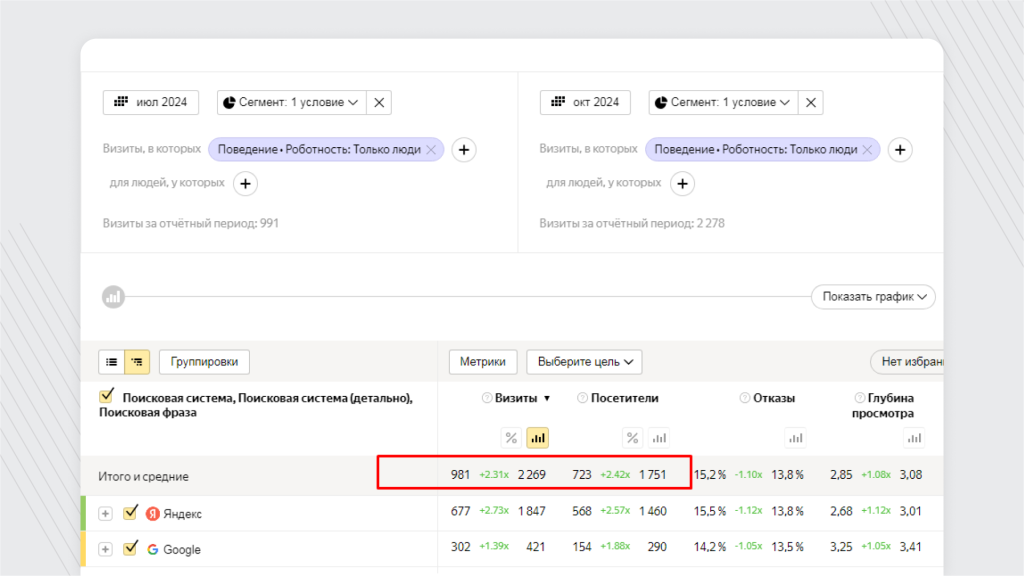Switch to tree hierarchy view
The height and width of the screenshot is (576, 1024).
coord(137,362)
